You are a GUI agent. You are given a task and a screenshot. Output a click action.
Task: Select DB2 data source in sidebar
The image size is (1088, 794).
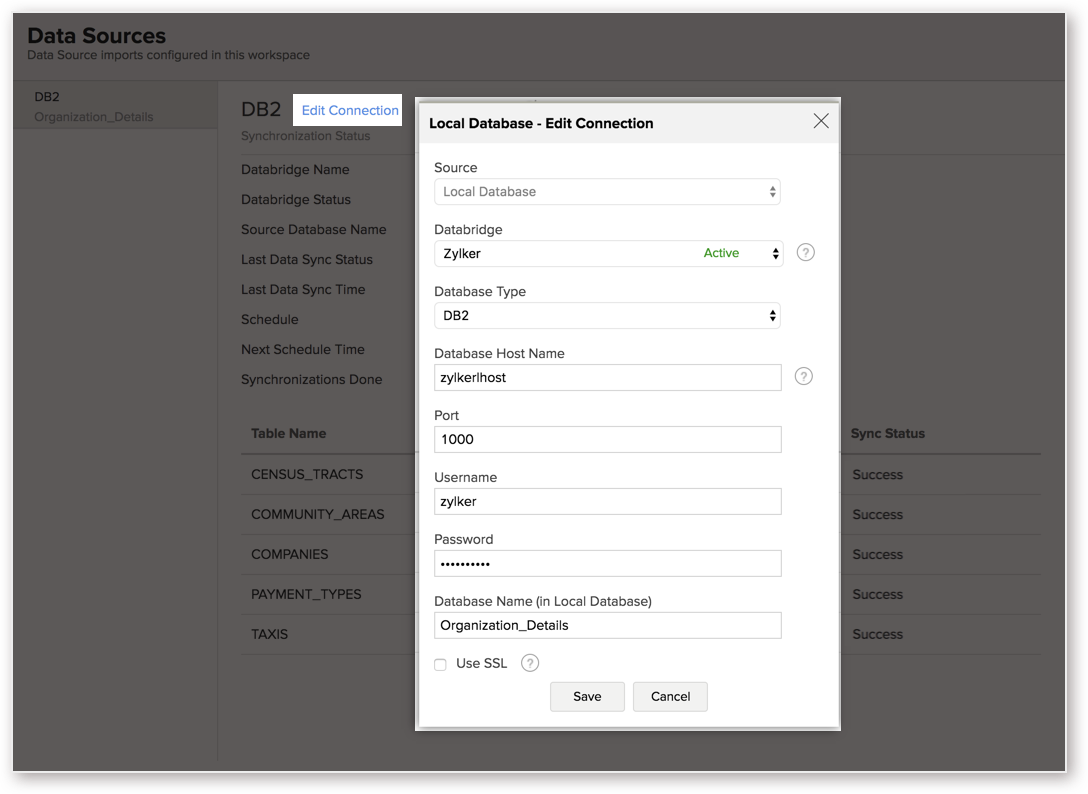click(x=115, y=106)
